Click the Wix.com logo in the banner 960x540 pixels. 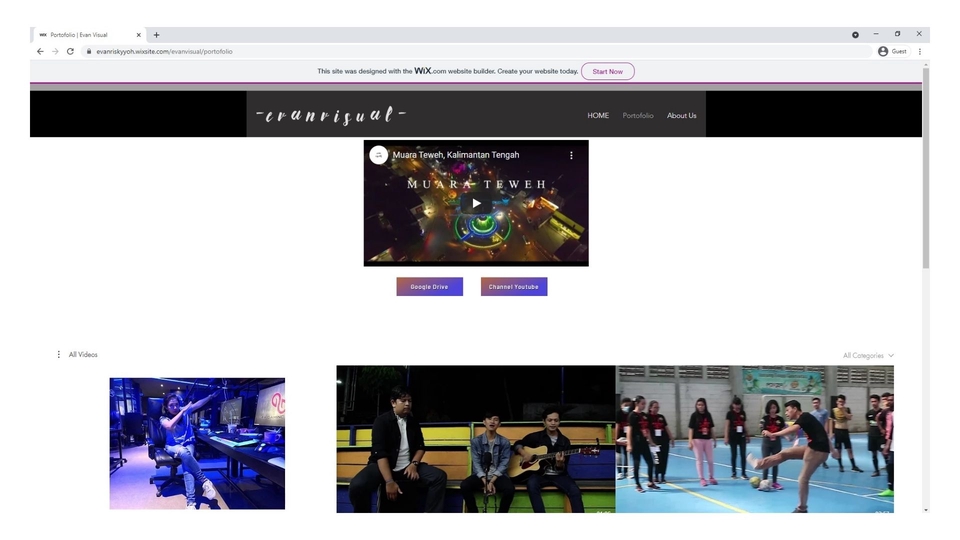pyautogui.click(x=430, y=71)
